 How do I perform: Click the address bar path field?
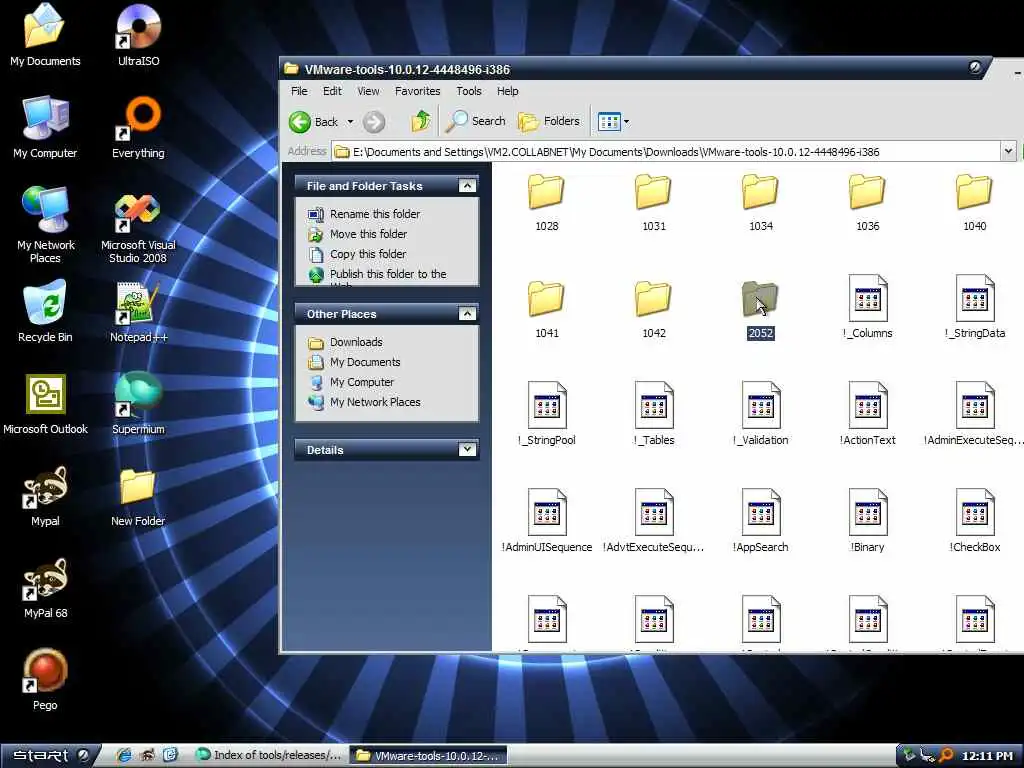point(666,152)
